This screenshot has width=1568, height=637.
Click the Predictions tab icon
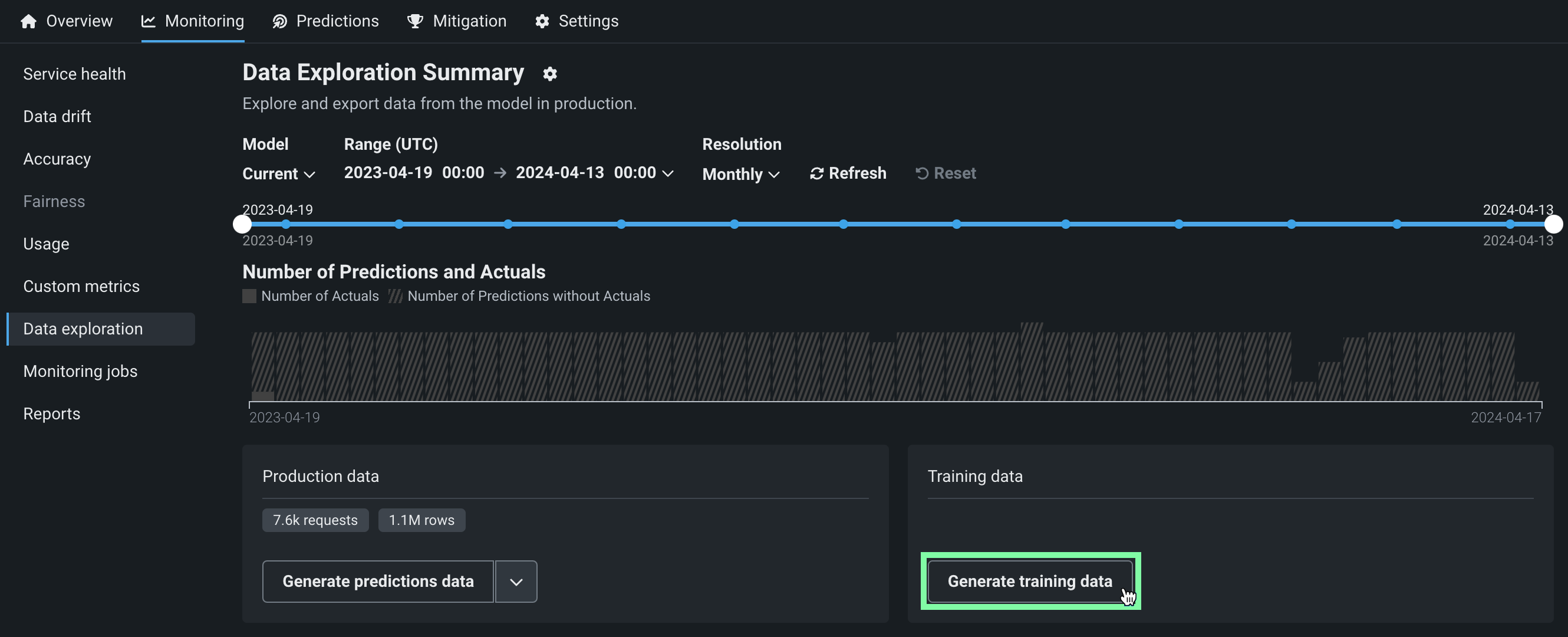[x=279, y=21]
